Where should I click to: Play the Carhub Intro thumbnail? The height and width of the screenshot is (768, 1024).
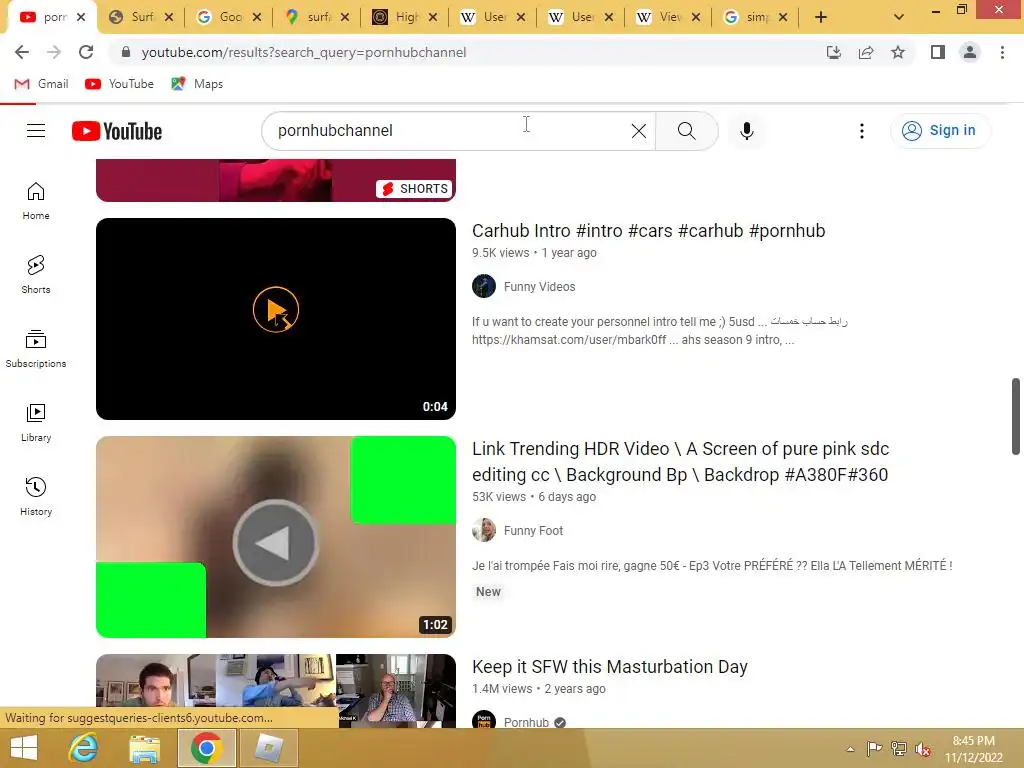276,319
